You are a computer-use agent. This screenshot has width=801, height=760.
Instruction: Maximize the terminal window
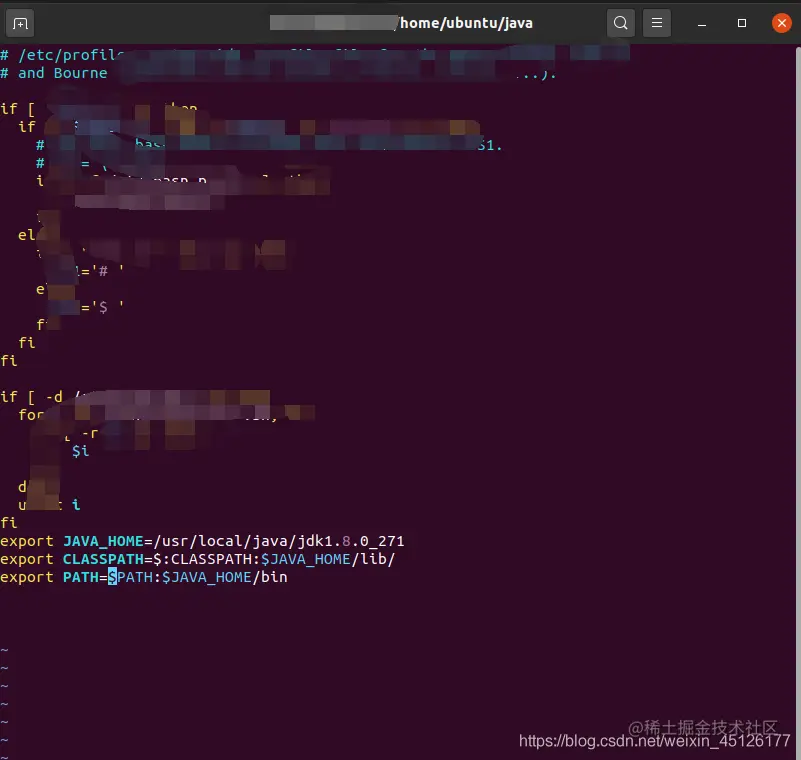pos(742,23)
